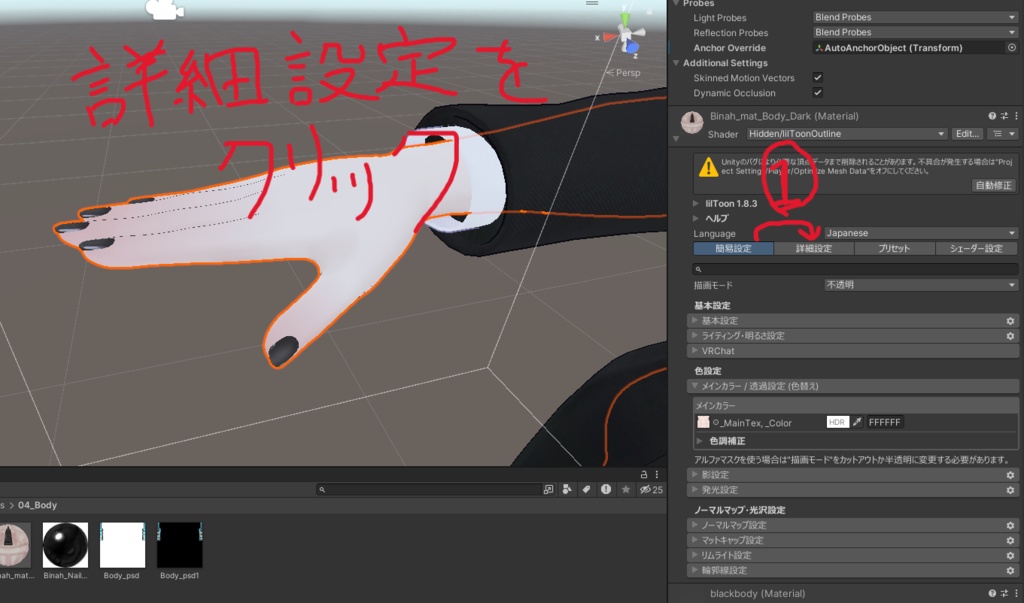
Task: Toggle Dynamic Occlusion checkbox
Action: click(x=818, y=93)
